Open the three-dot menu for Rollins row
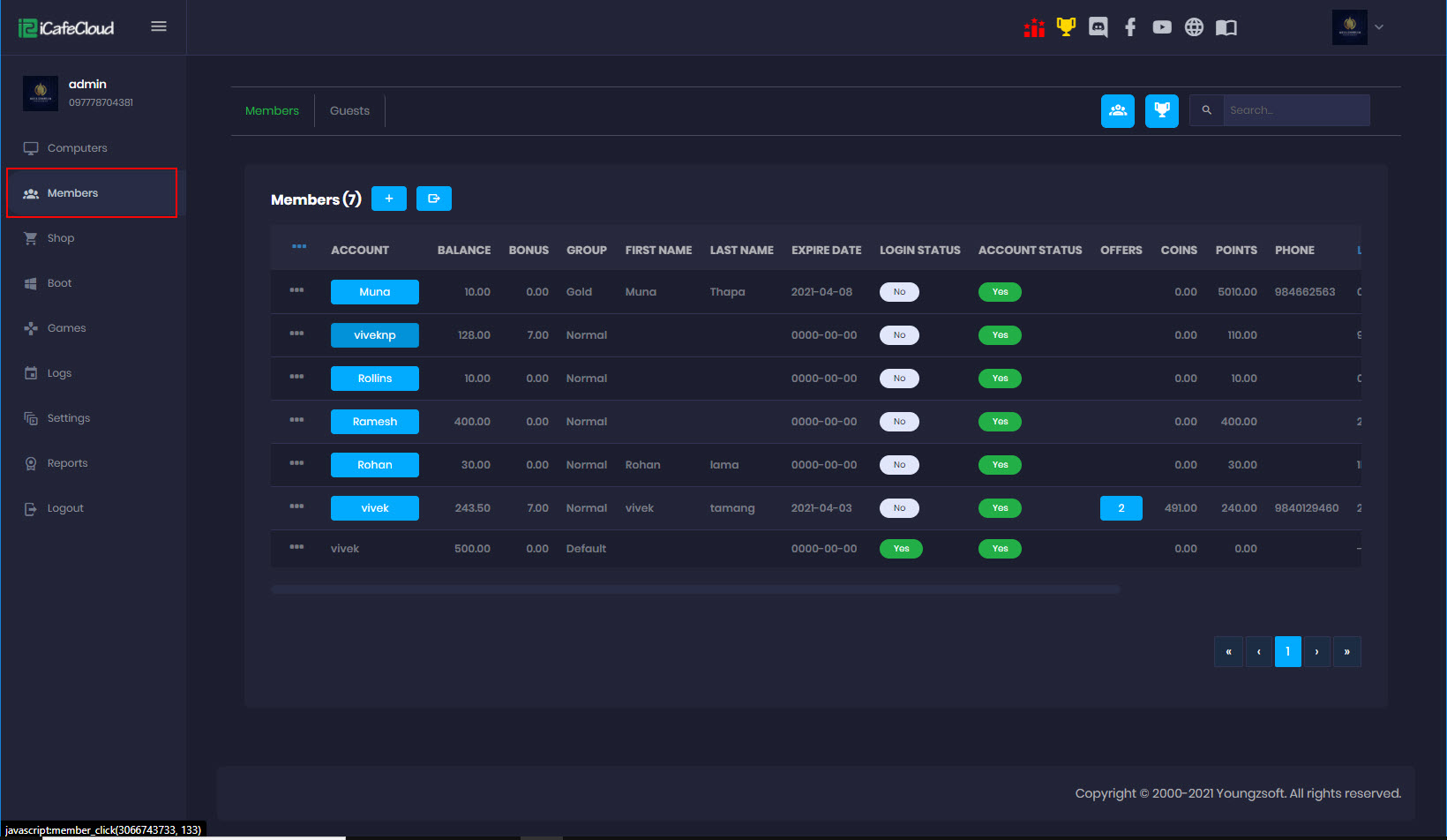This screenshot has width=1447, height=840. (x=296, y=377)
